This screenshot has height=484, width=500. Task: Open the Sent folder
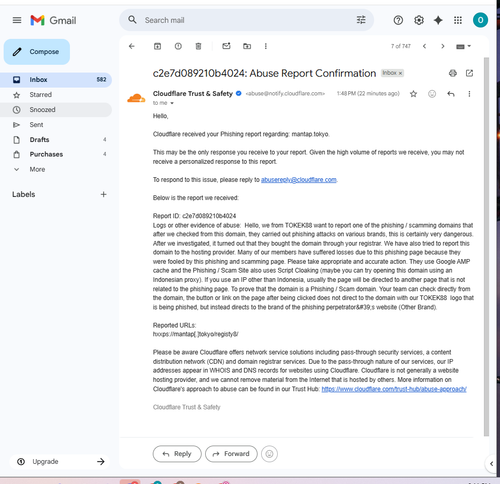[56, 125]
